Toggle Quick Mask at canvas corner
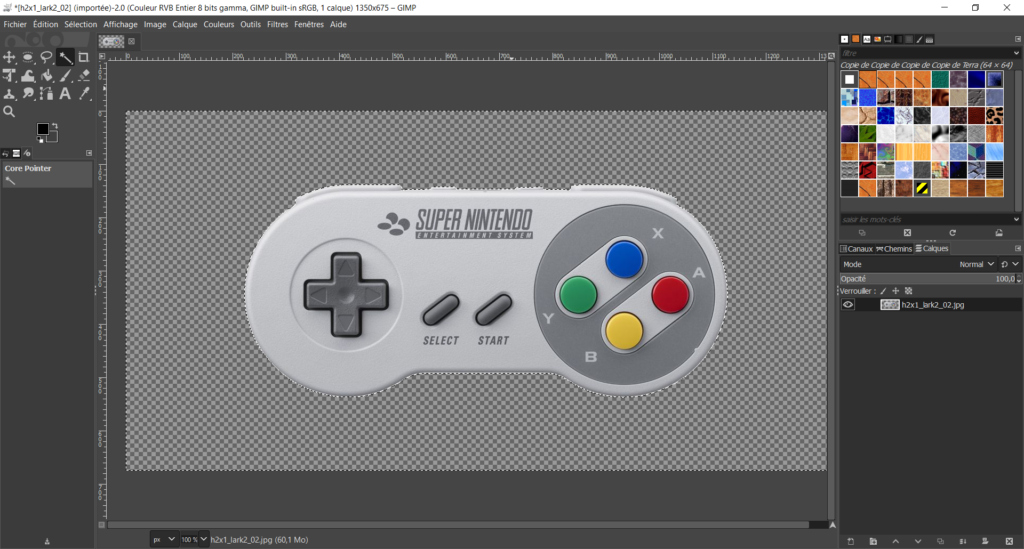The width and height of the screenshot is (1024, 549). 101,525
